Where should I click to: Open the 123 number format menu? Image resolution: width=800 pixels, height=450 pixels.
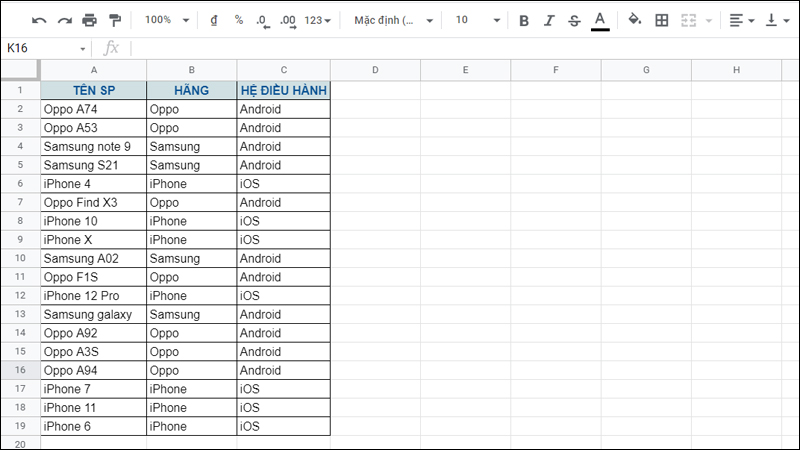click(318, 20)
